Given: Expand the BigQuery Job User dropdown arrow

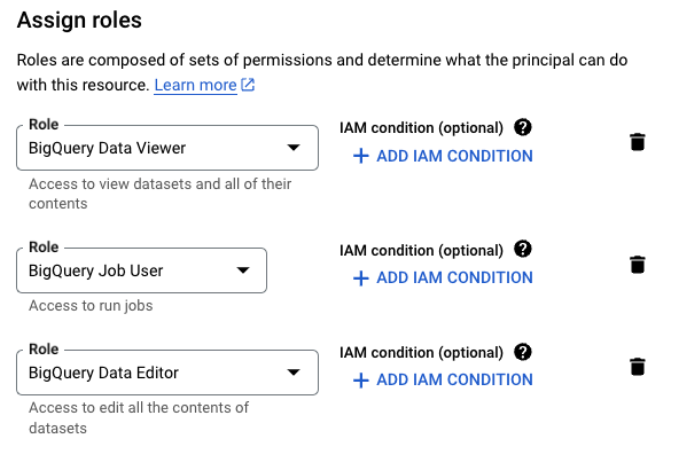Looking at the screenshot, I should point(242,270).
